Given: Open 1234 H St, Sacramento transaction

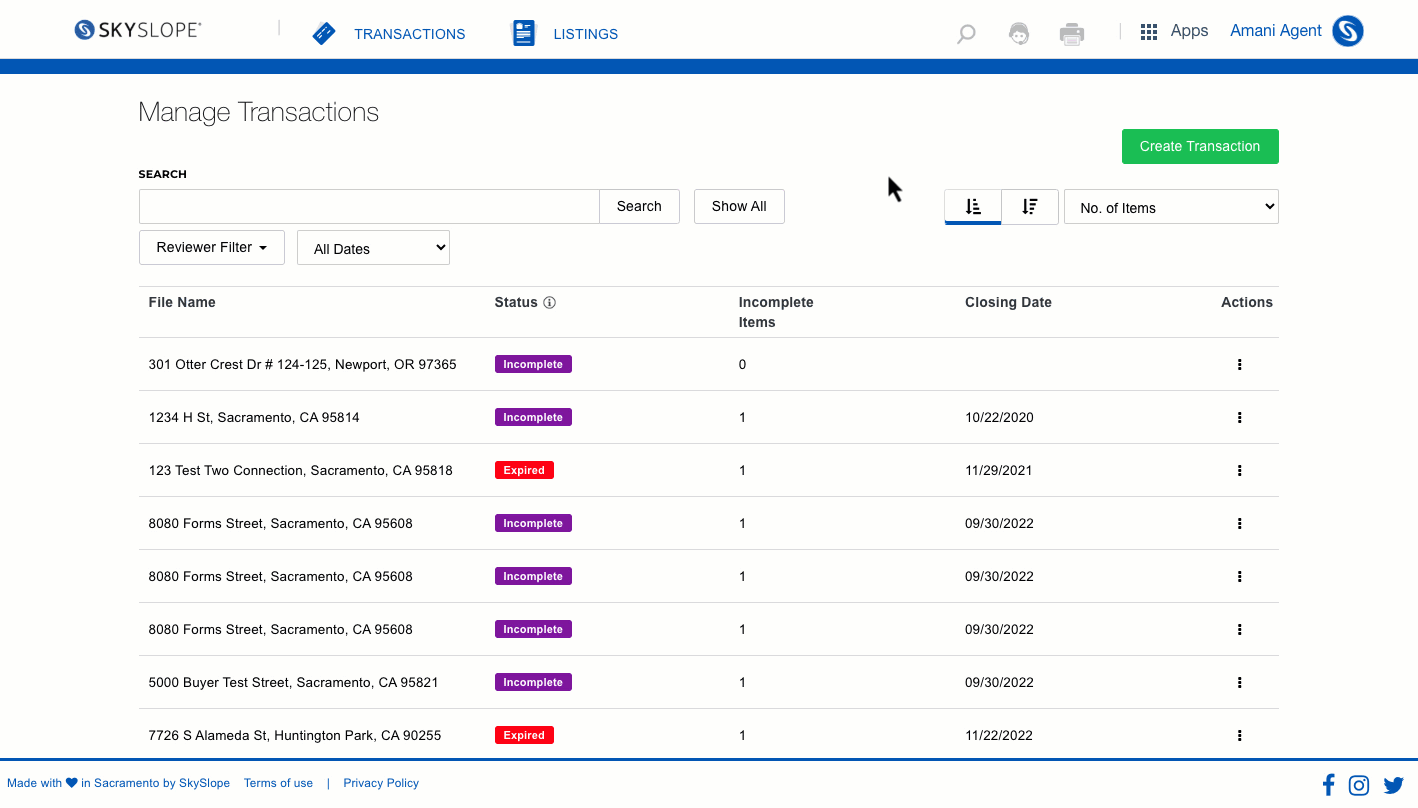Looking at the screenshot, I should click(254, 418).
